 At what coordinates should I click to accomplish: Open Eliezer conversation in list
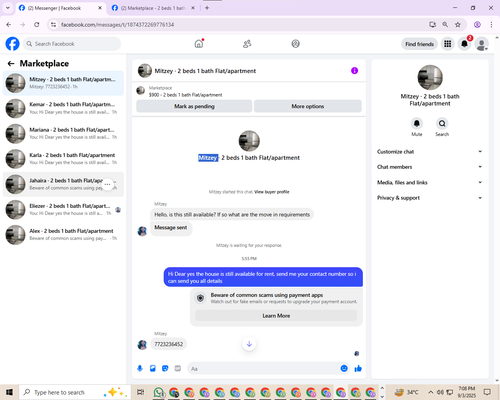pyautogui.click(x=63, y=210)
